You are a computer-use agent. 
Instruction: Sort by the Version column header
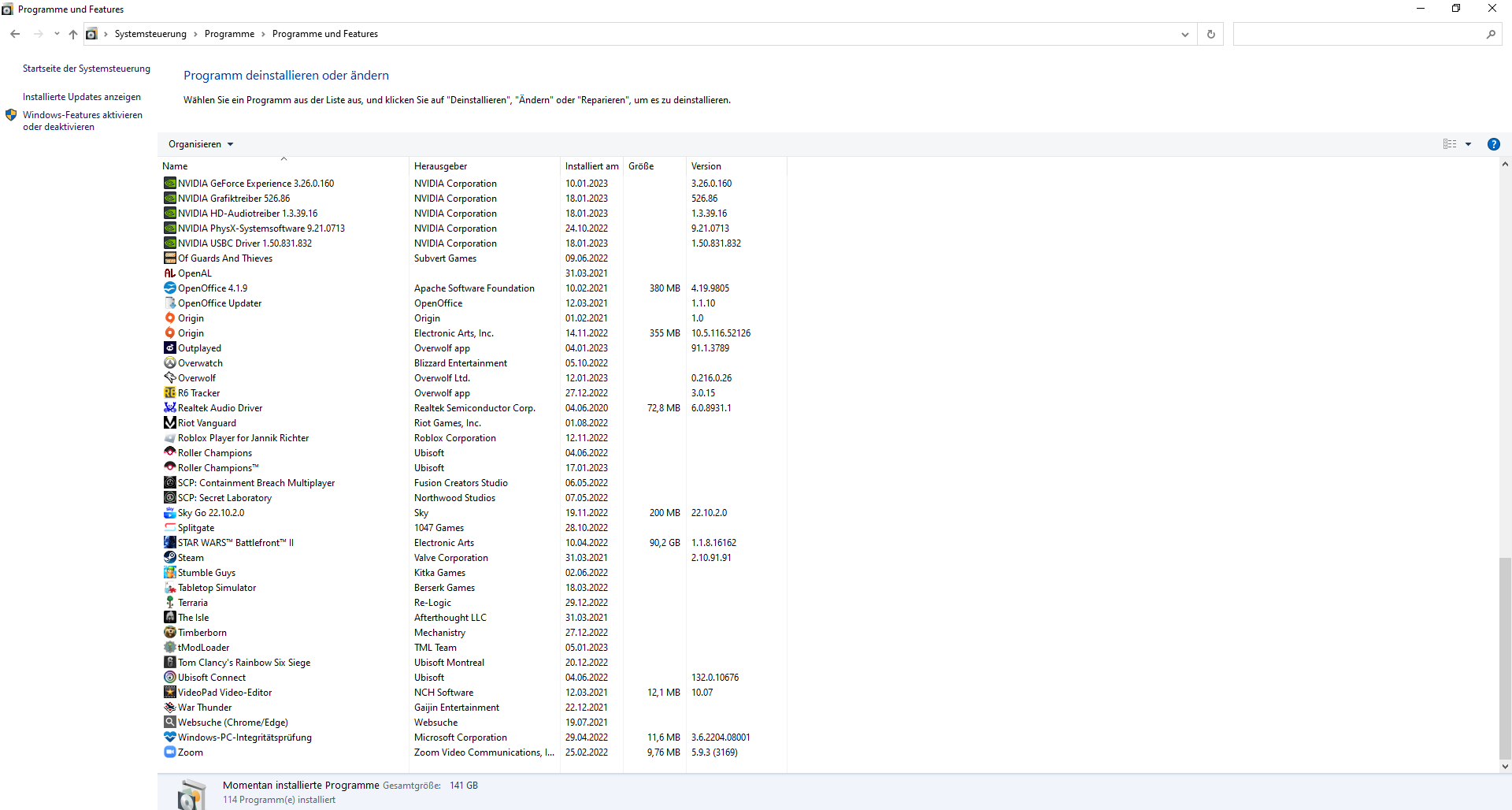tap(736, 165)
